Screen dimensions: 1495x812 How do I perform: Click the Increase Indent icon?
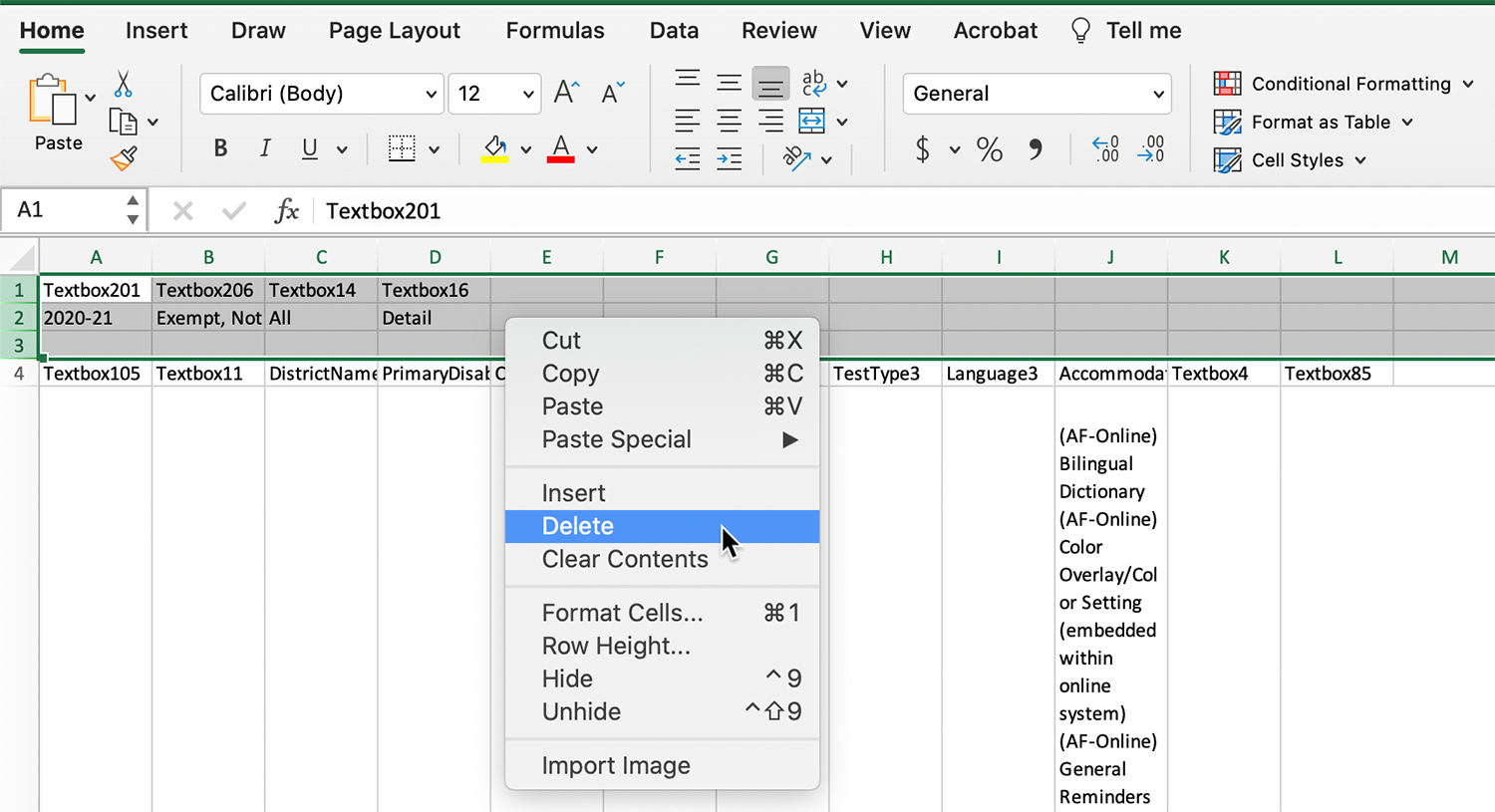click(x=729, y=158)
